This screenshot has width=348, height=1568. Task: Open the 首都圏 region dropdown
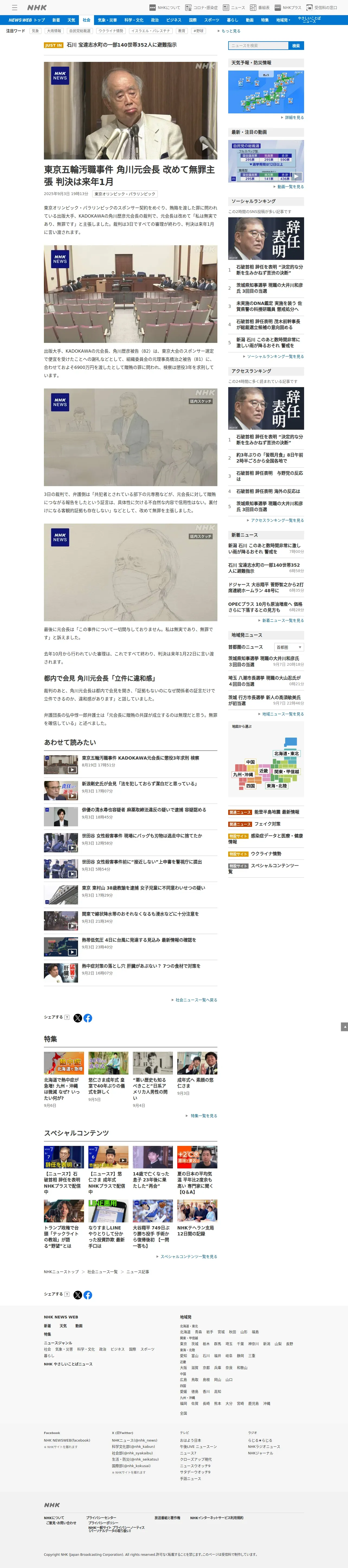tap(288, 647)
